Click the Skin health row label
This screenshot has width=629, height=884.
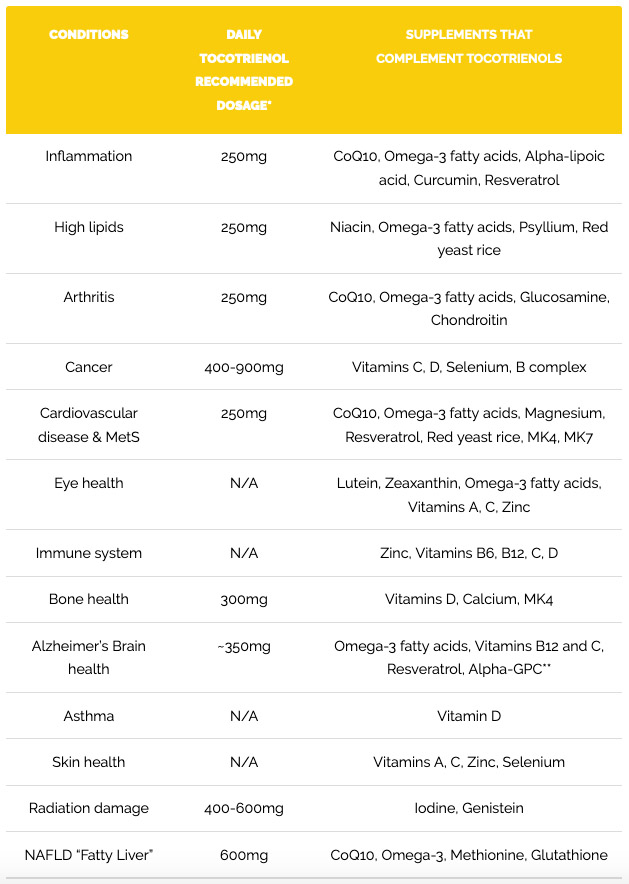(89, 762)
